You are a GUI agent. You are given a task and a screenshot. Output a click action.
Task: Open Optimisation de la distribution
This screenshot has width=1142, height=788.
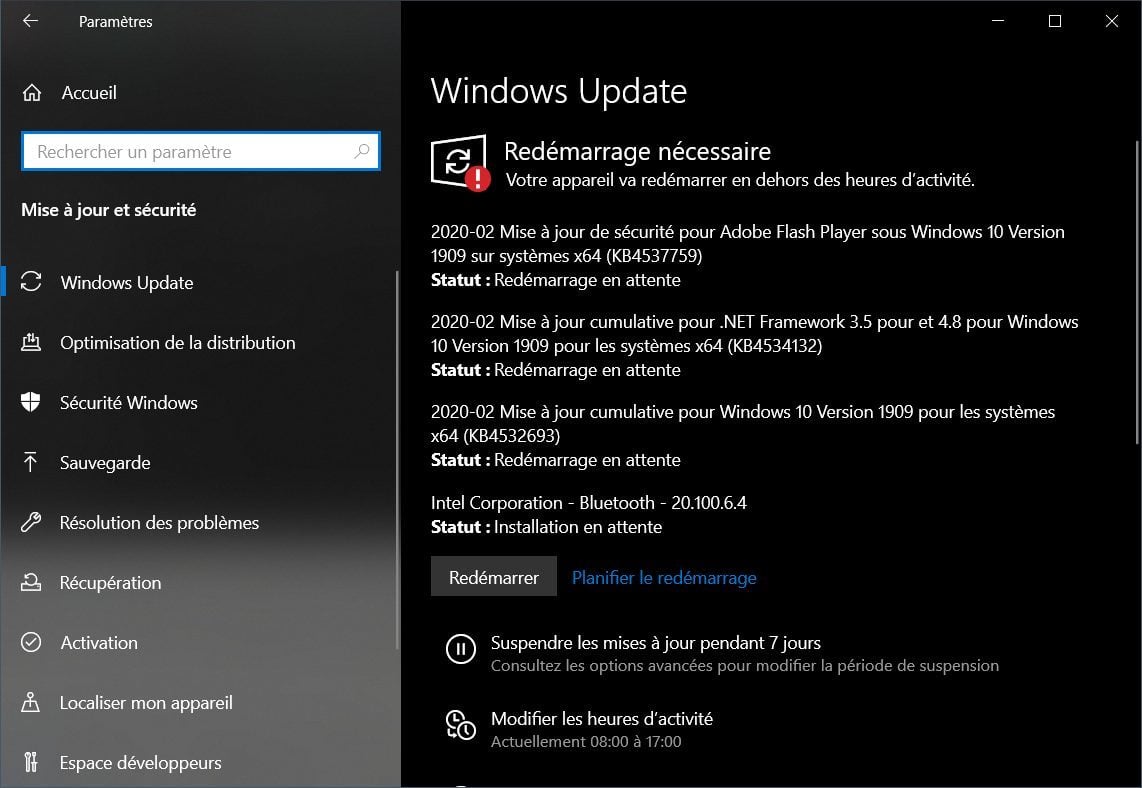click(x=178, y=342)
